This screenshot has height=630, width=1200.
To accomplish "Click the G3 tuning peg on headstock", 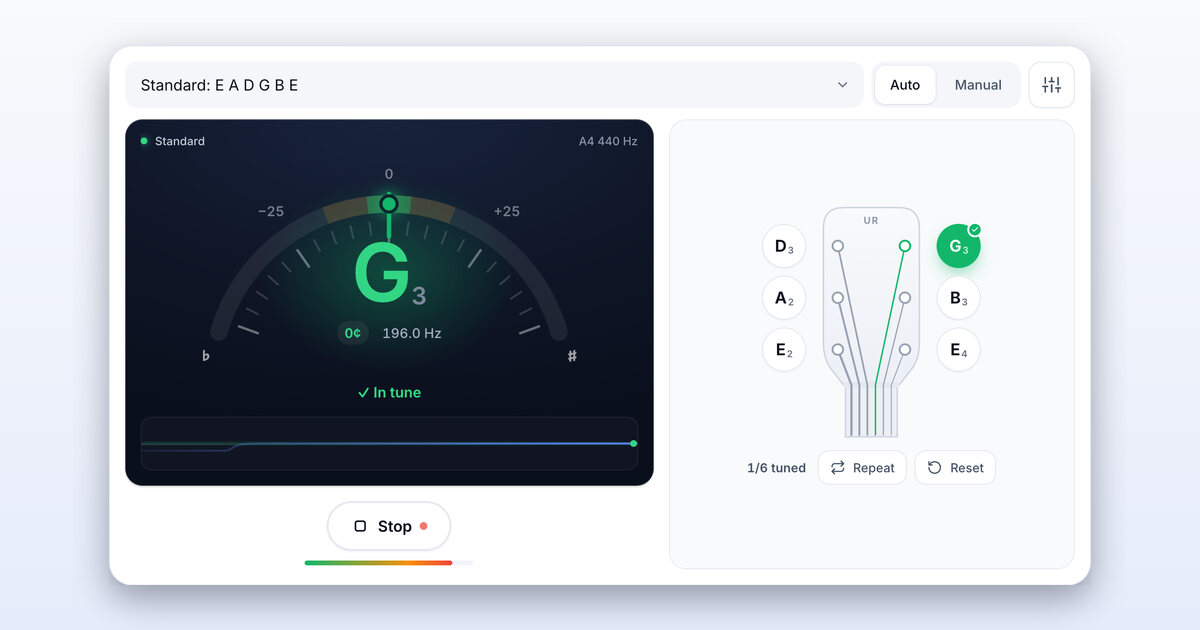I will pyautogui.click(x=905, y=245).
